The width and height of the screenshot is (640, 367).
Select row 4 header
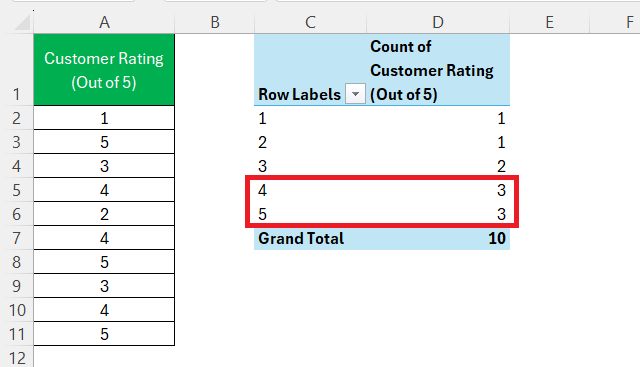(x=16, y=166)
